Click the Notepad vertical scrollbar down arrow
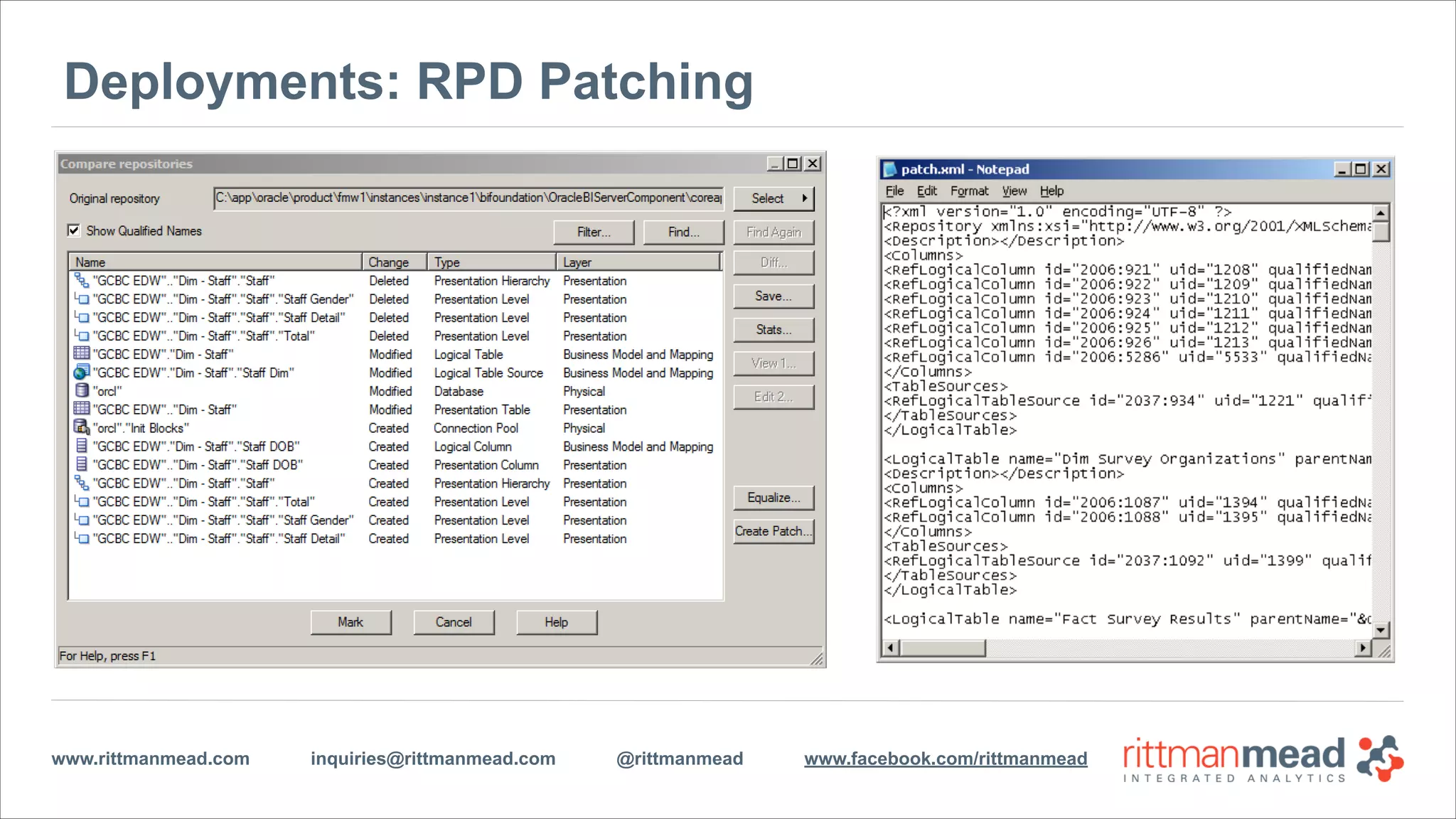Screen dimensions: 1456x819 coord(1380,630)
